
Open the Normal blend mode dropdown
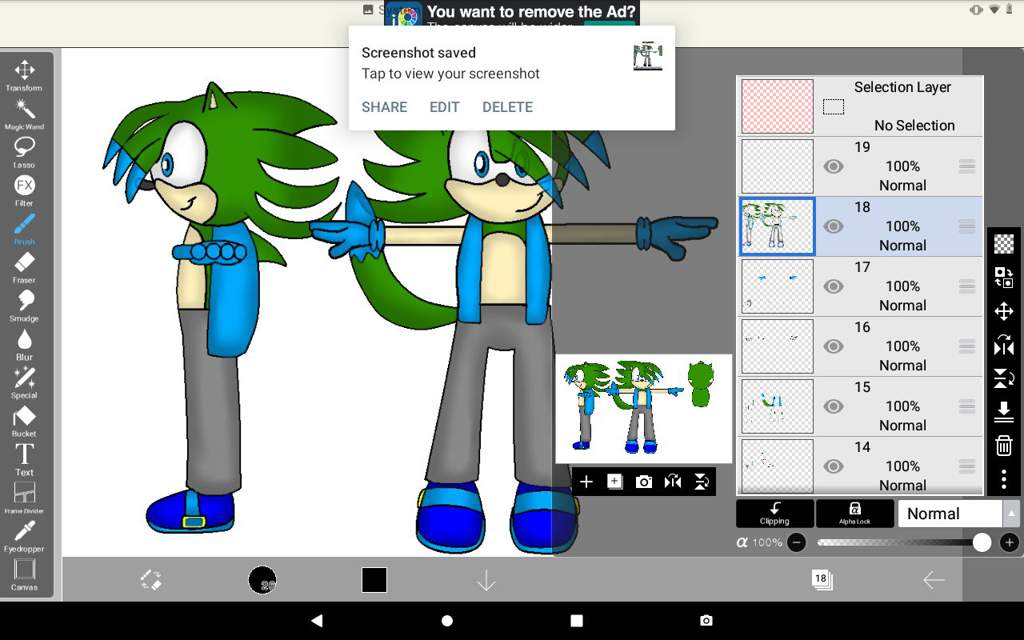coord(958,514)
